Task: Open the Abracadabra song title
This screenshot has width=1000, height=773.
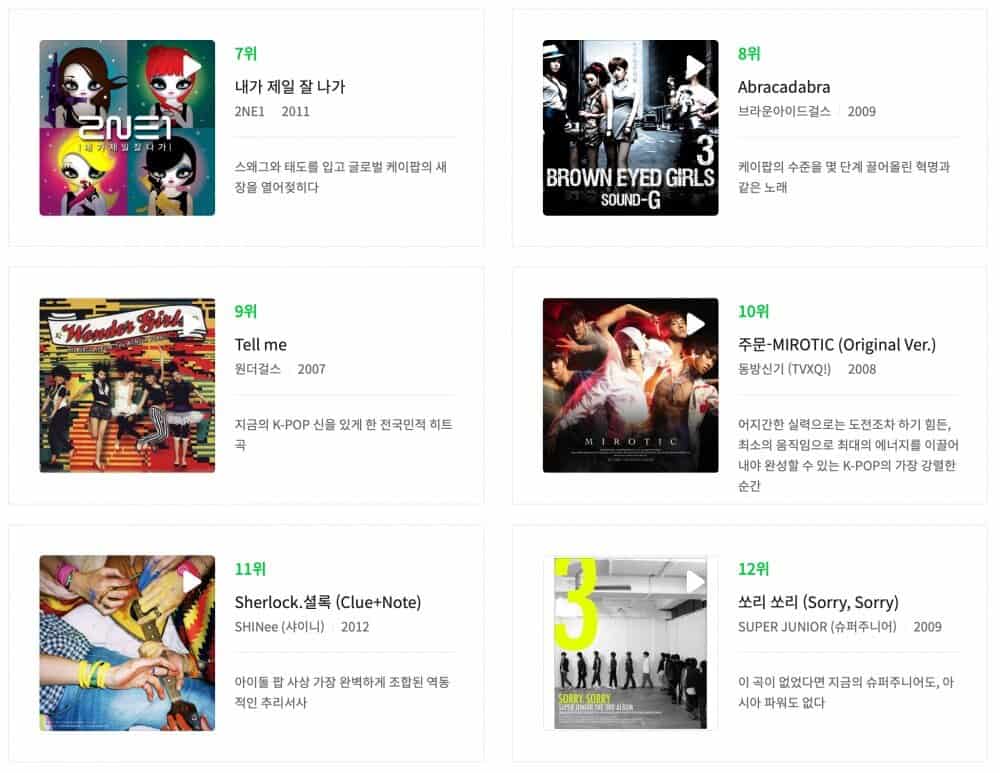Action: (784, 87)
